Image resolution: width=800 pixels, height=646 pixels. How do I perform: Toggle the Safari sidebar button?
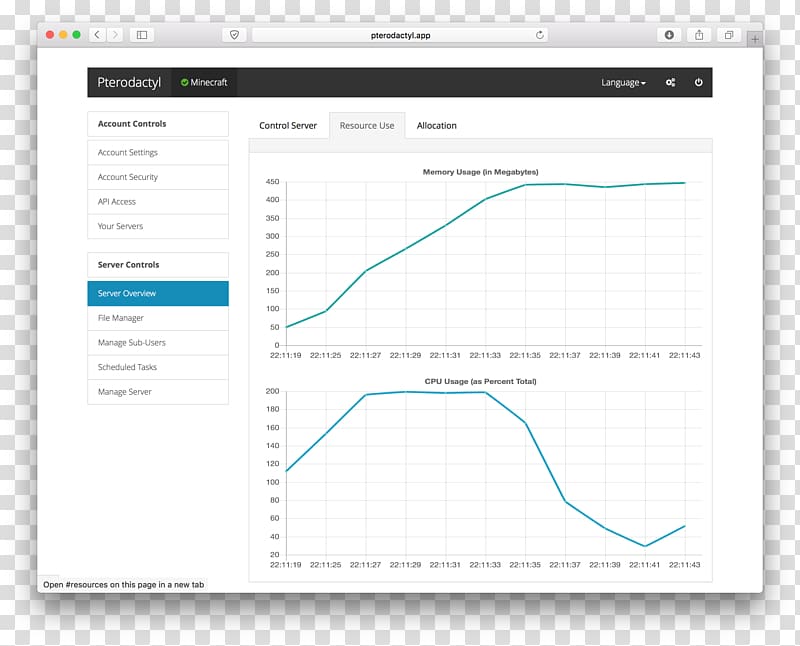coord(142,35)
